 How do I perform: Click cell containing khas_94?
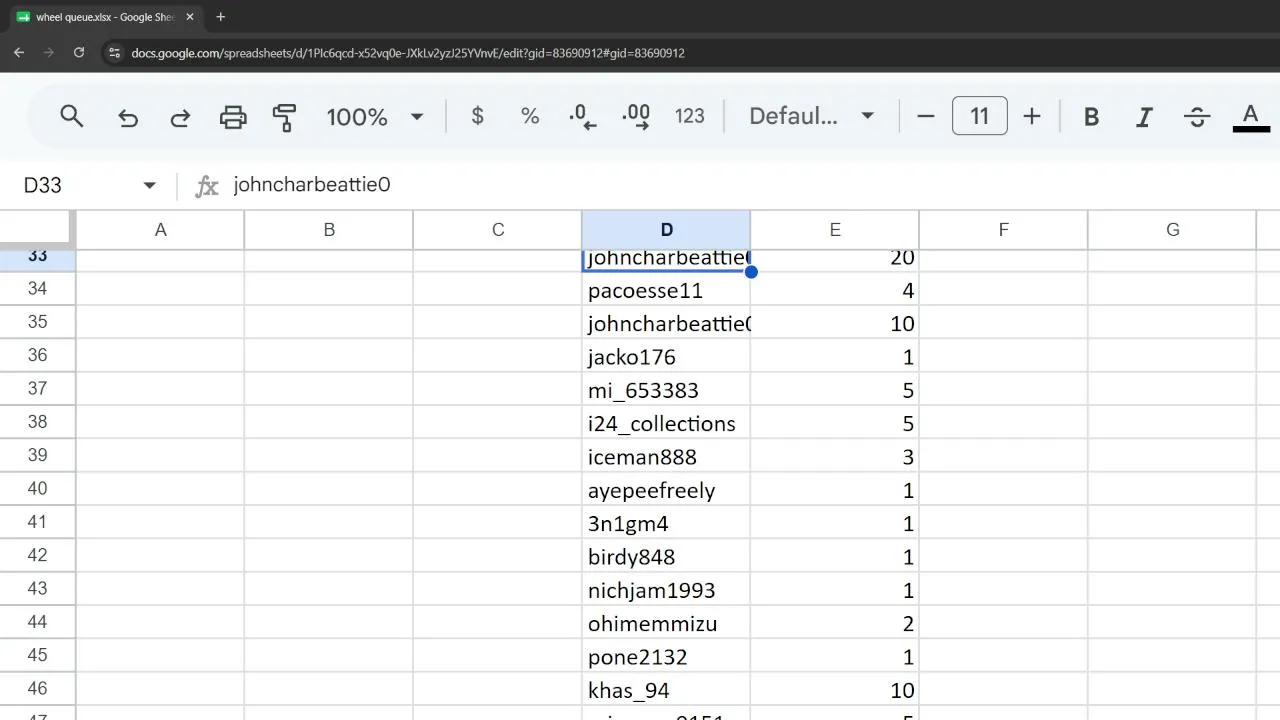point(666,690)
